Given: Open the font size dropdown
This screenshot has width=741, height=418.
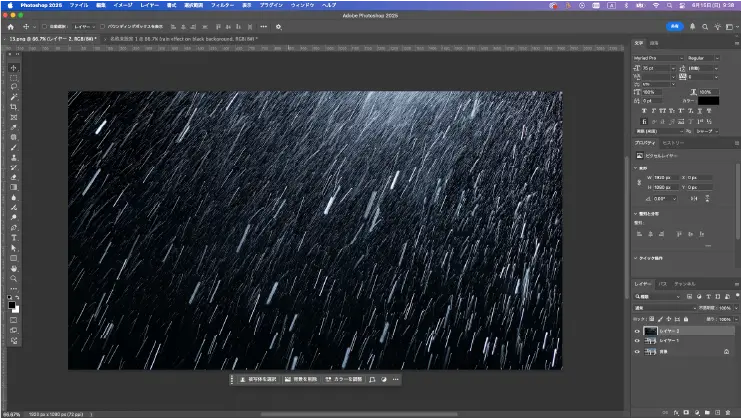Looking at the screenshot, I should pos(673,68).
